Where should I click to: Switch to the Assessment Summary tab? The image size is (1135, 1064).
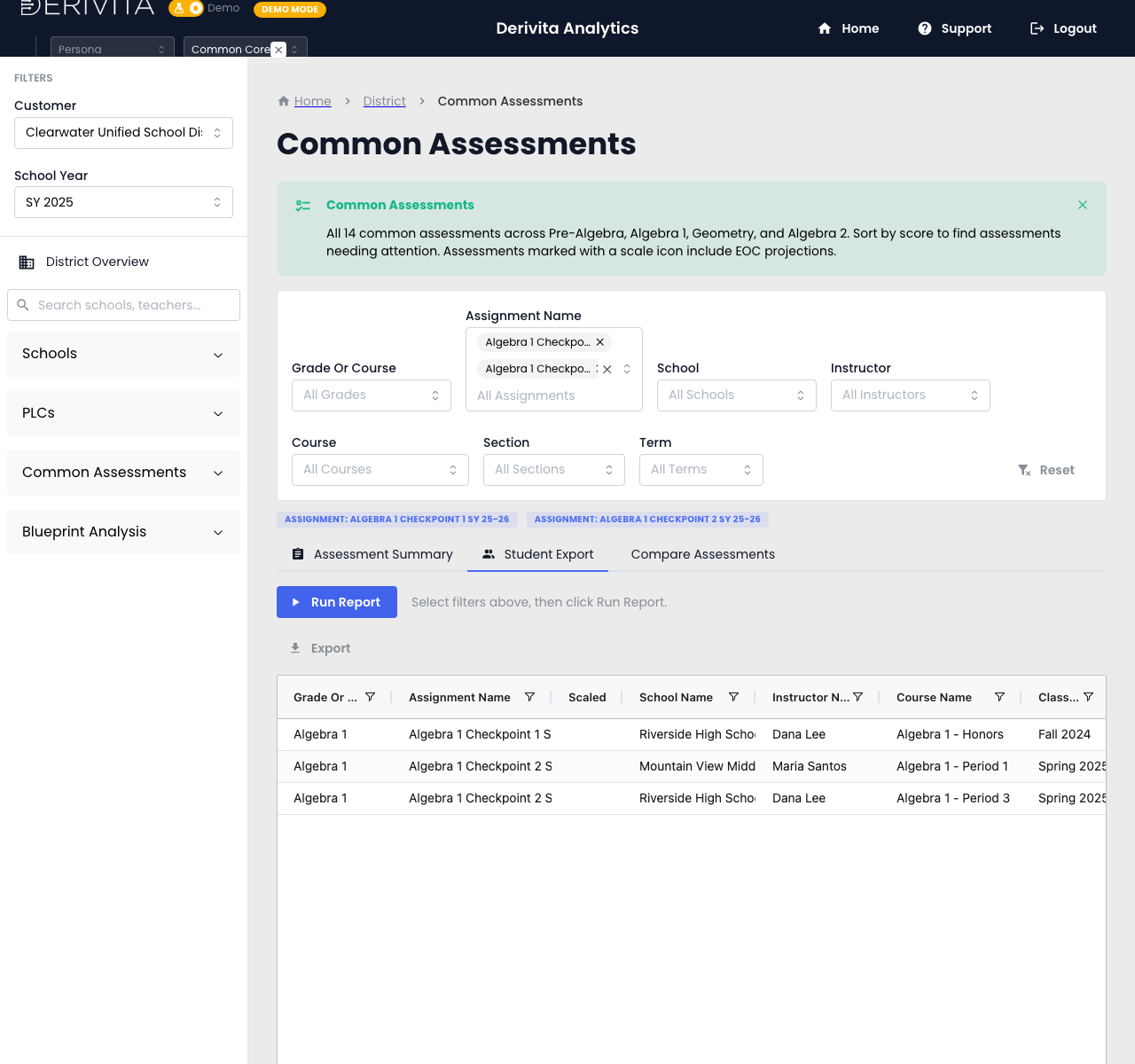pyautogui.click(x=372, y=554)
